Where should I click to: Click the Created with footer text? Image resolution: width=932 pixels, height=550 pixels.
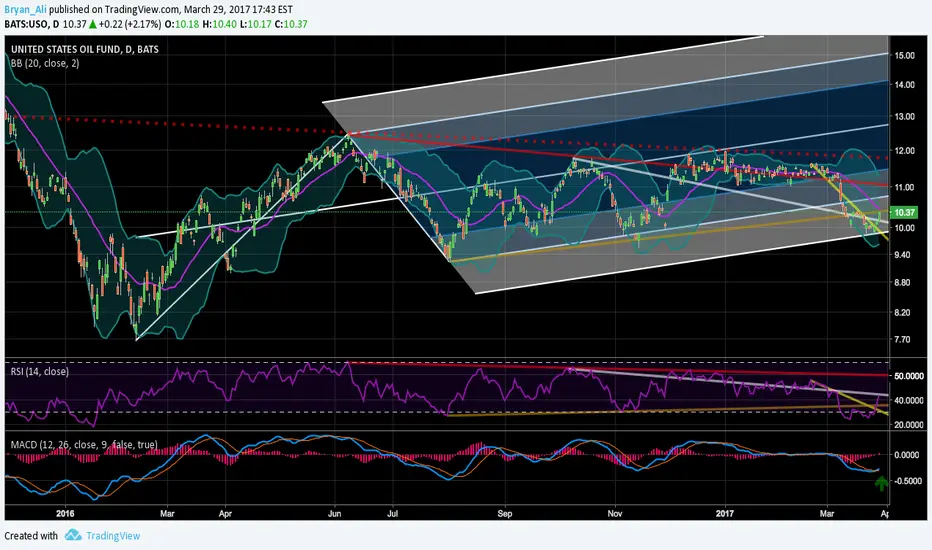pos(31,536)
